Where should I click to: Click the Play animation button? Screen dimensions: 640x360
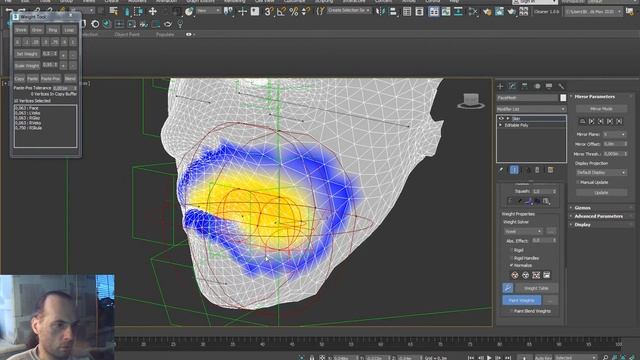coord(489,358)
